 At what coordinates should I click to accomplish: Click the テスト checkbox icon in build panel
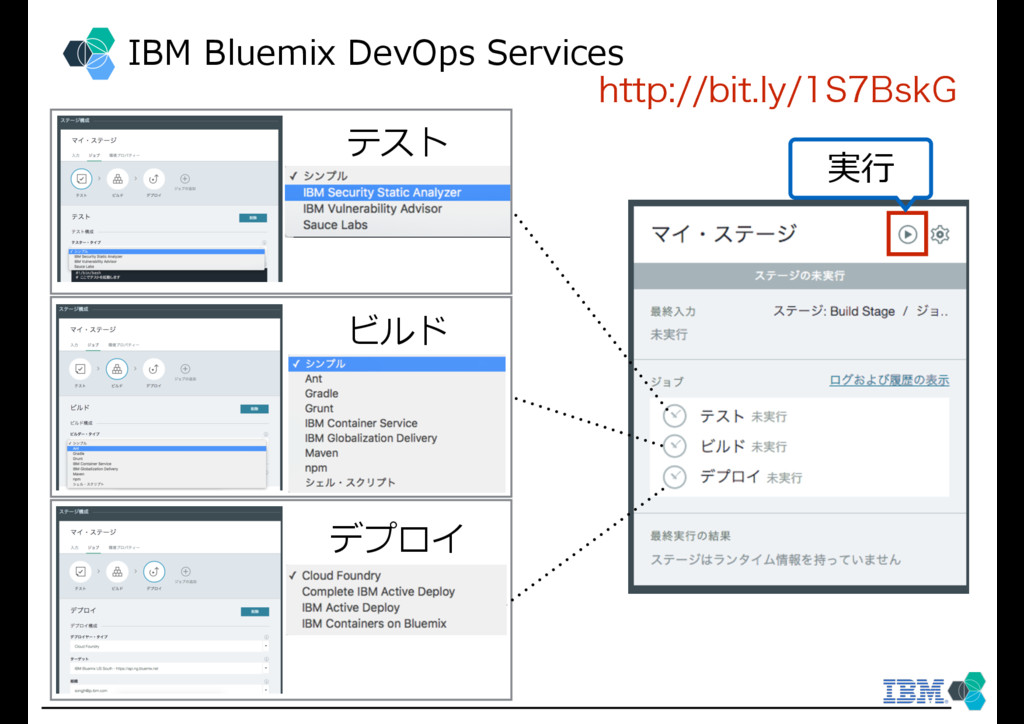pyautogui.click(x=80, y=369)
